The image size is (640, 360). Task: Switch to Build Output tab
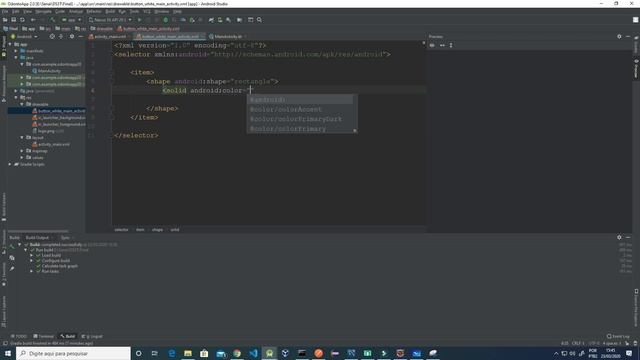click(x=37, y=238)
